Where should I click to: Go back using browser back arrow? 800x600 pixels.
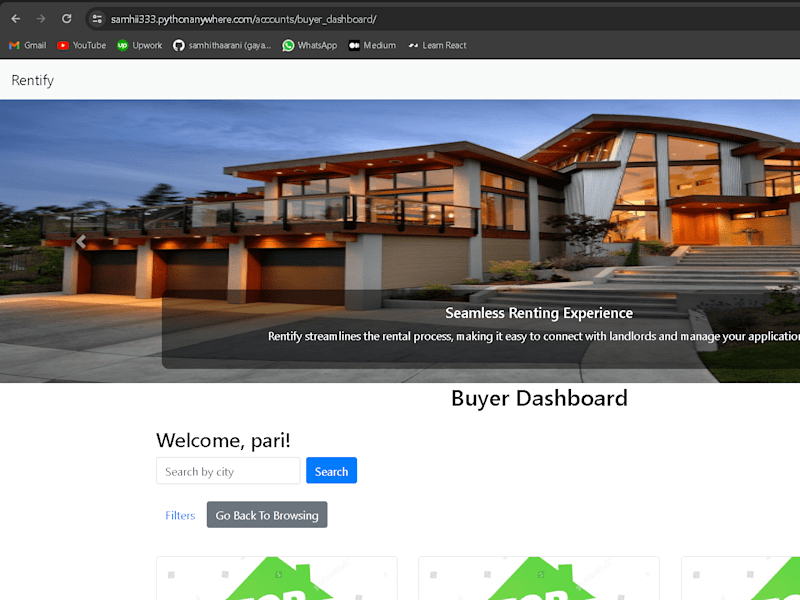tap(15, 19)
